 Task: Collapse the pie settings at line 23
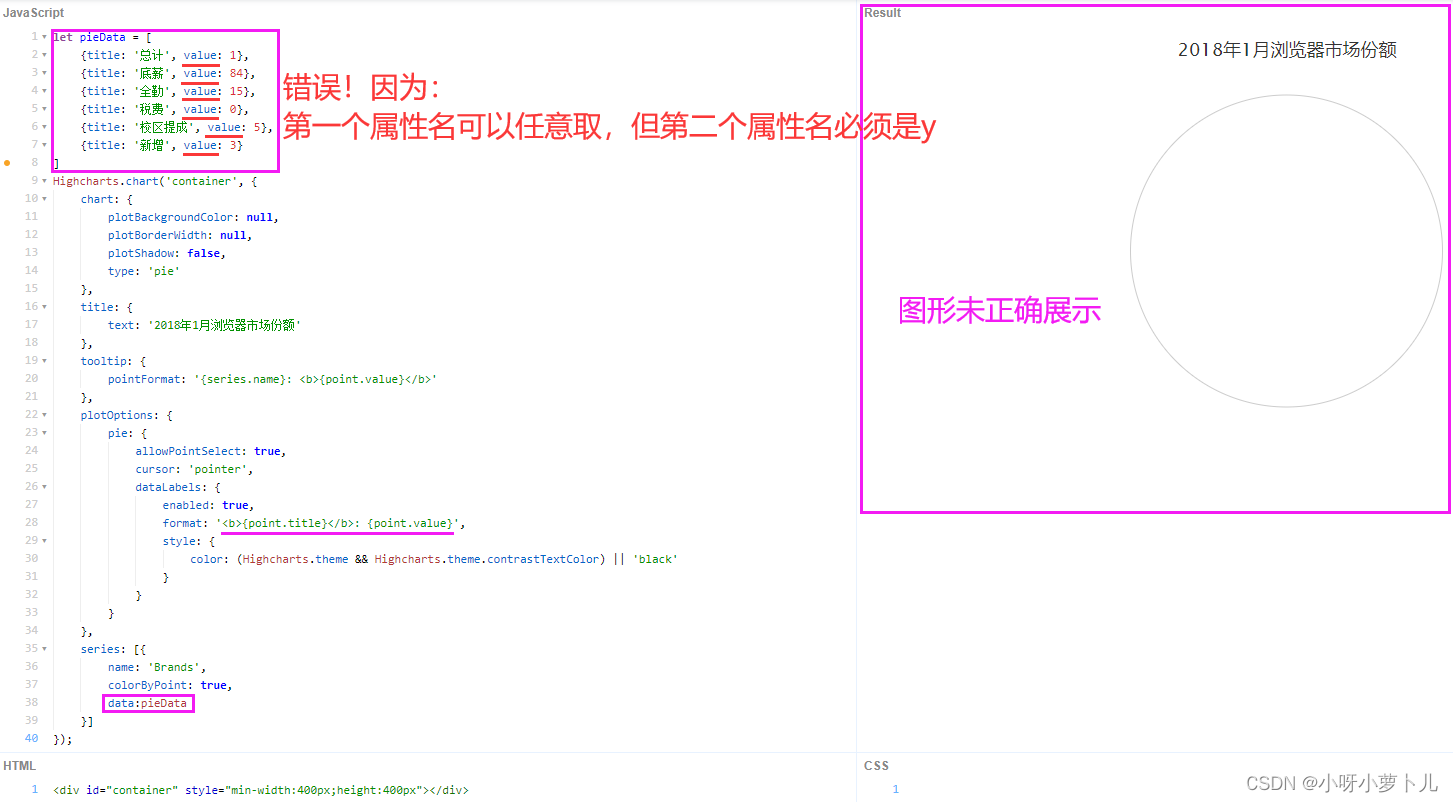coord(44,433)
